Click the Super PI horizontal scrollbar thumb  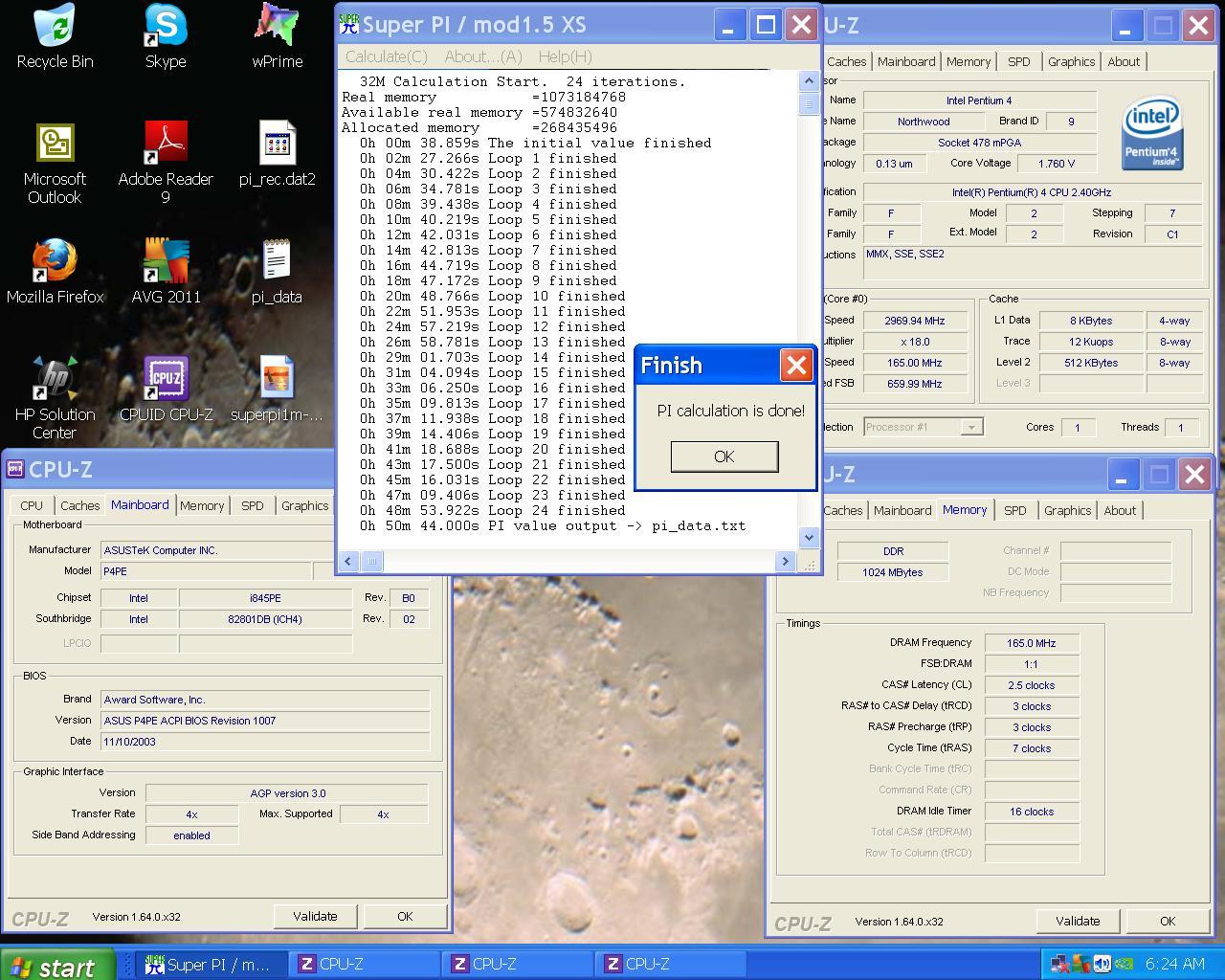tap(371, 562)
